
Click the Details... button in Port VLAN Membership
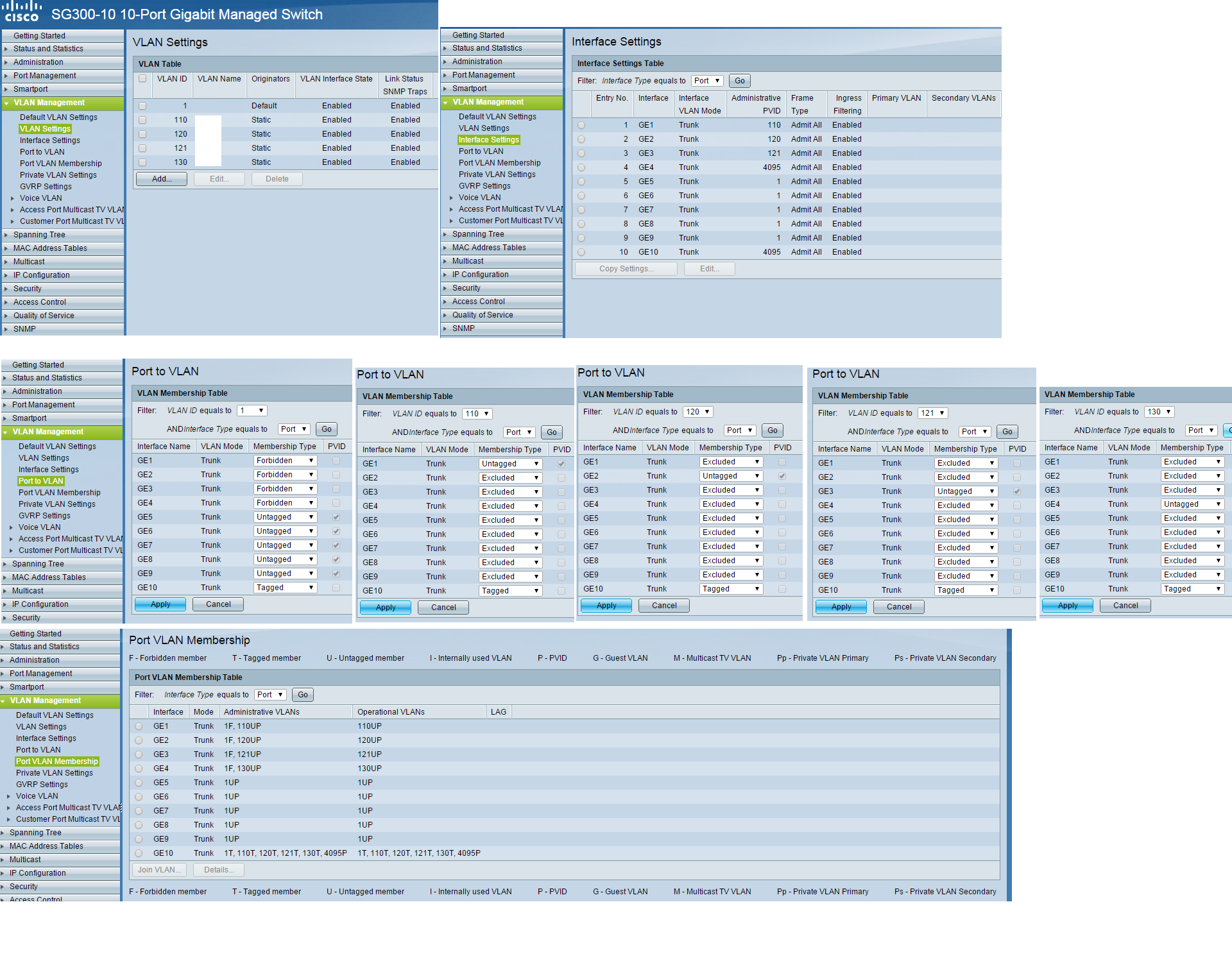[x=219, y=870]
